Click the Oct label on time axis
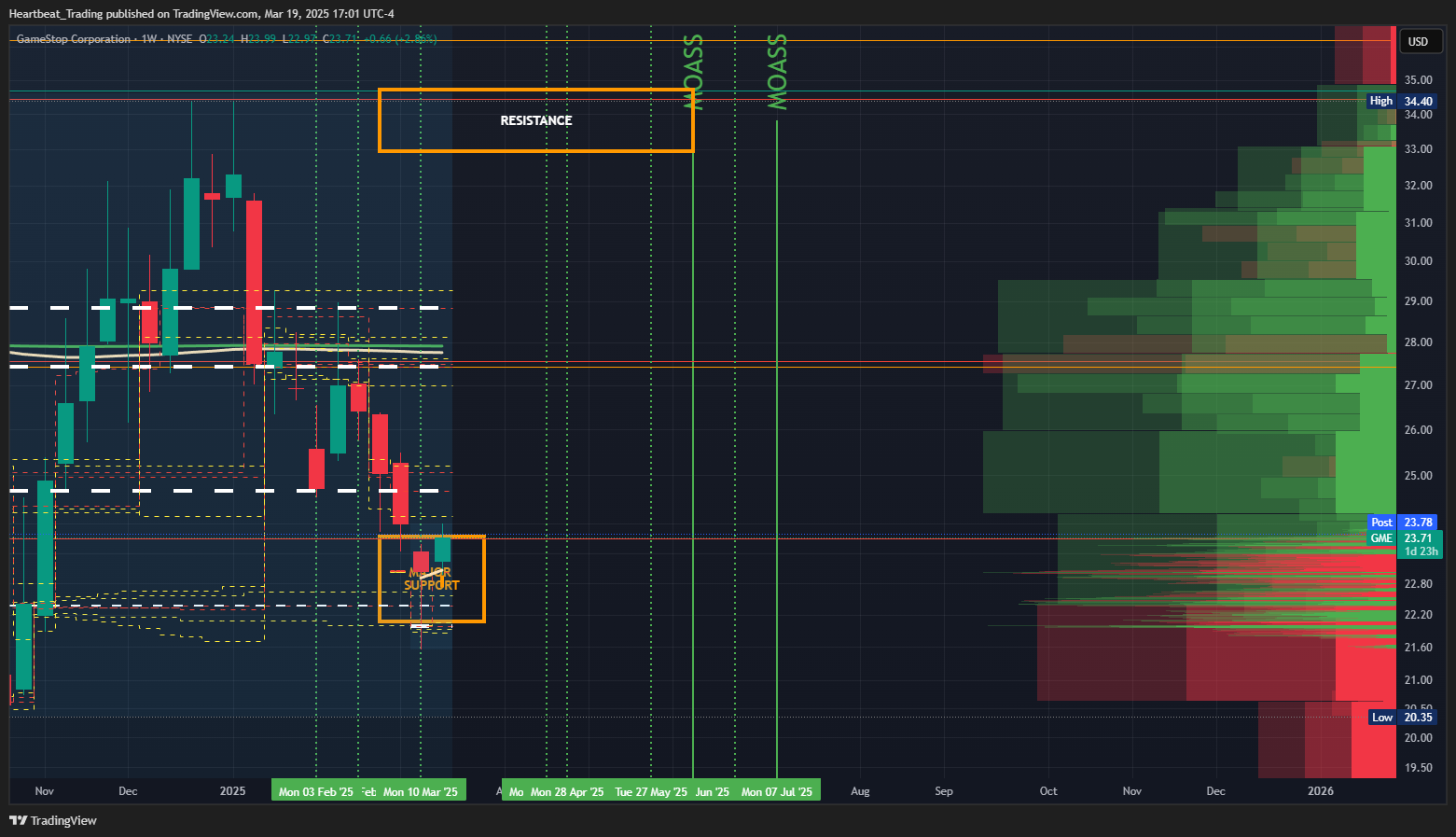The image size is (1456, 837). [x=1048, y=791]
